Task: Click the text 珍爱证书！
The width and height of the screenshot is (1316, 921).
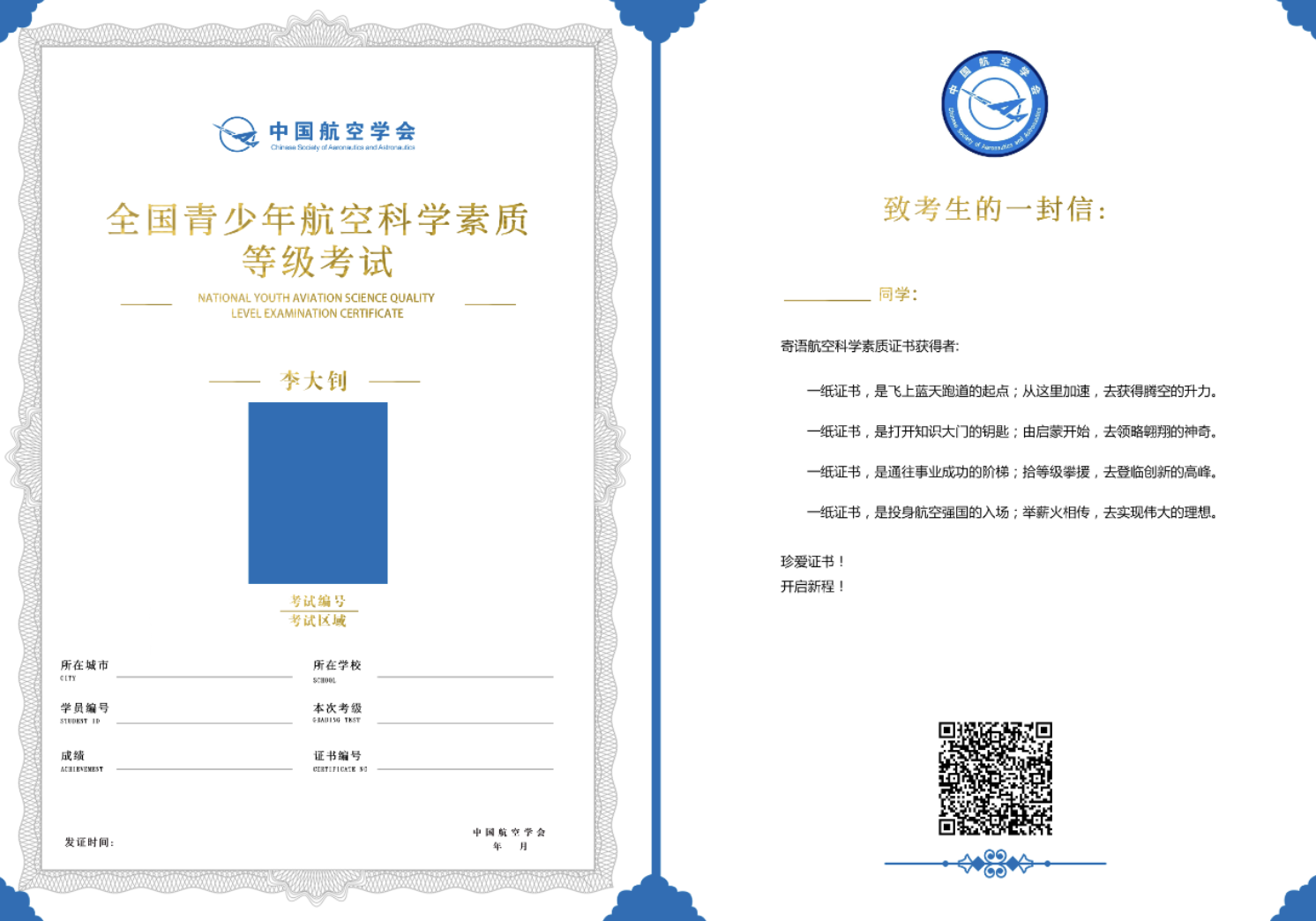Action: tap(813, 561)
